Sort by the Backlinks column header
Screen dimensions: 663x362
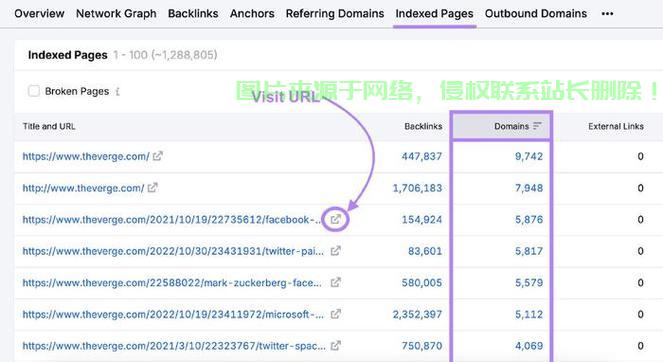click(x=423, y=126)
